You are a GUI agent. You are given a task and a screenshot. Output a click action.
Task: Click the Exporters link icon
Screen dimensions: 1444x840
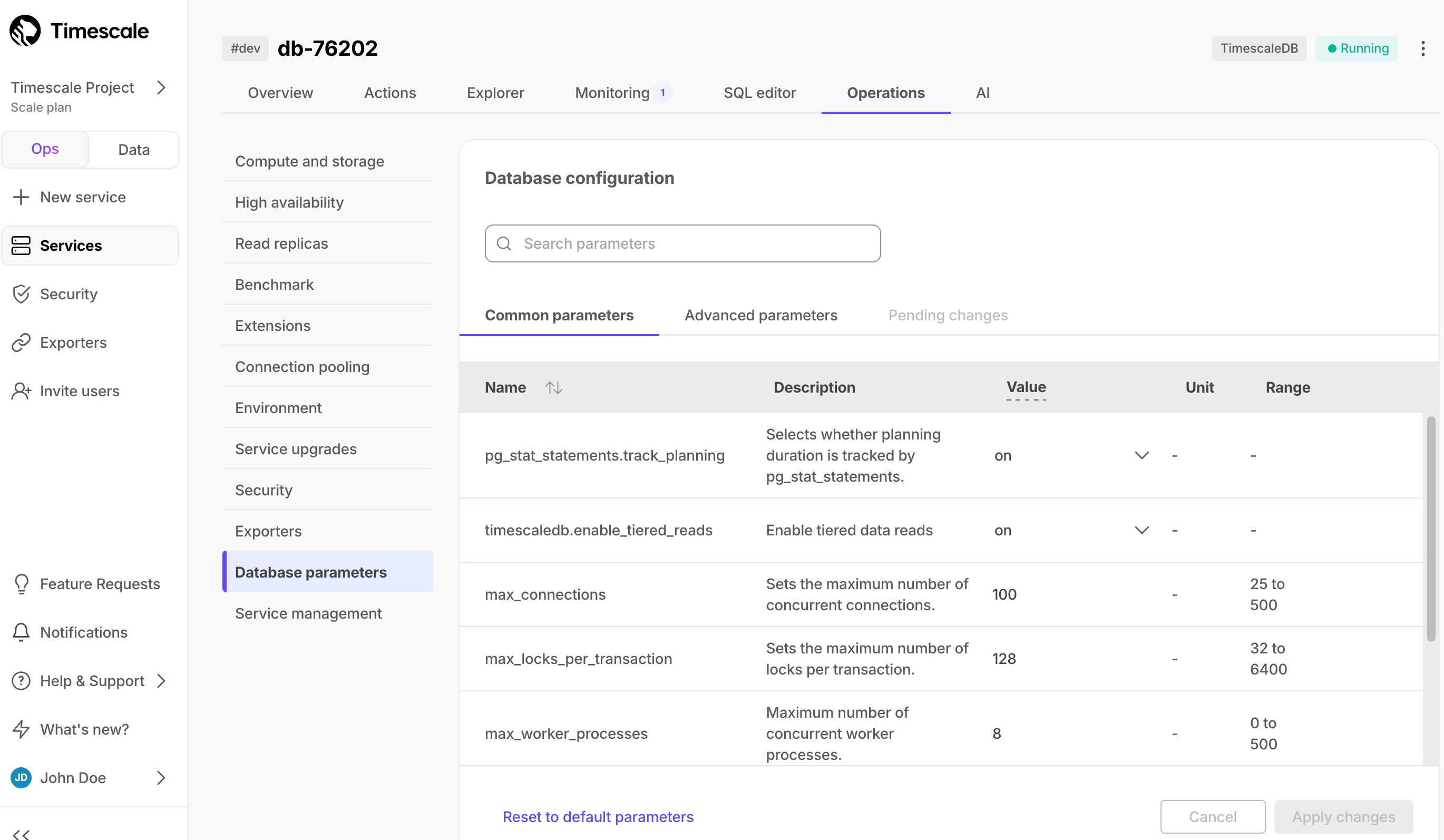[21, 343]
